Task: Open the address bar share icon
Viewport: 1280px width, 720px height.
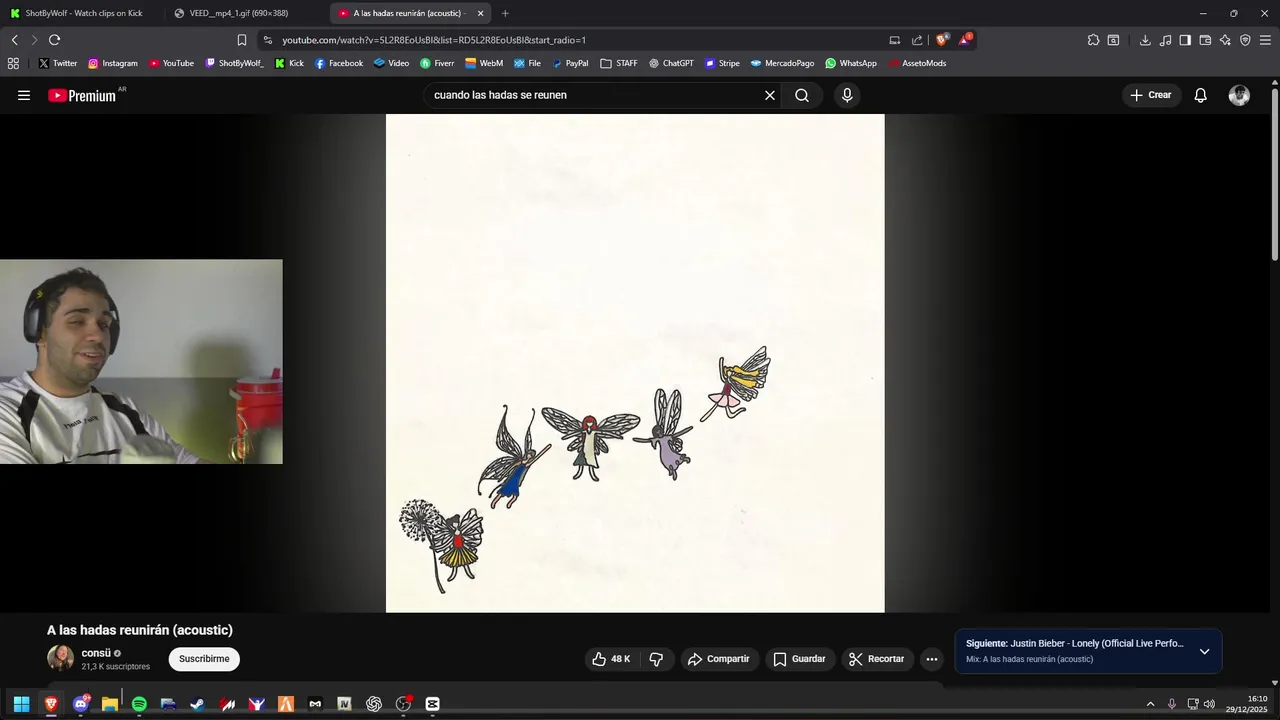Action: pyautogui.click(x=917, y=40)
